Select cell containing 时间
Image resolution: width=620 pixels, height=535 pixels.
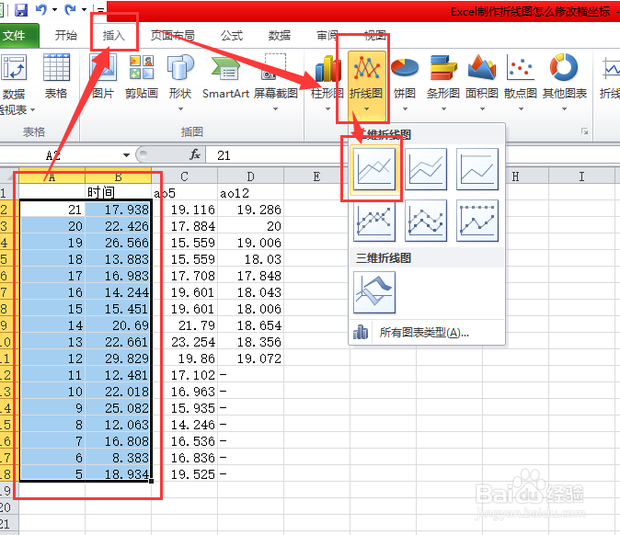tap(118, 193)
